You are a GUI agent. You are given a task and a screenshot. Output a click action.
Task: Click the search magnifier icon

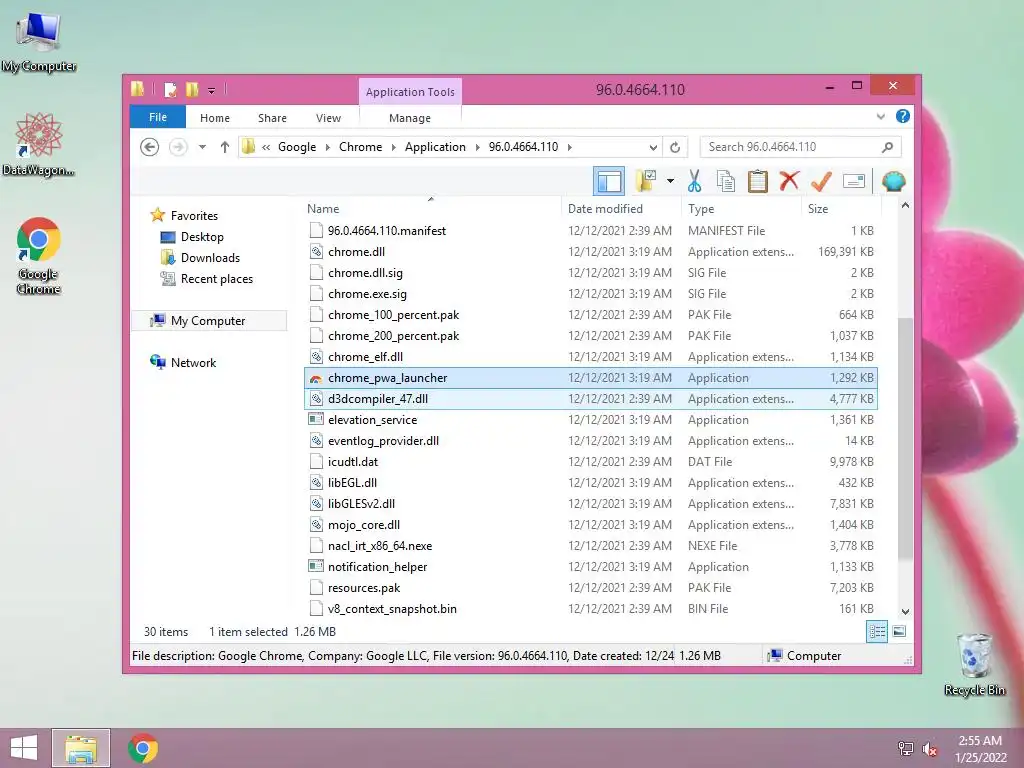tap(887, 147)
